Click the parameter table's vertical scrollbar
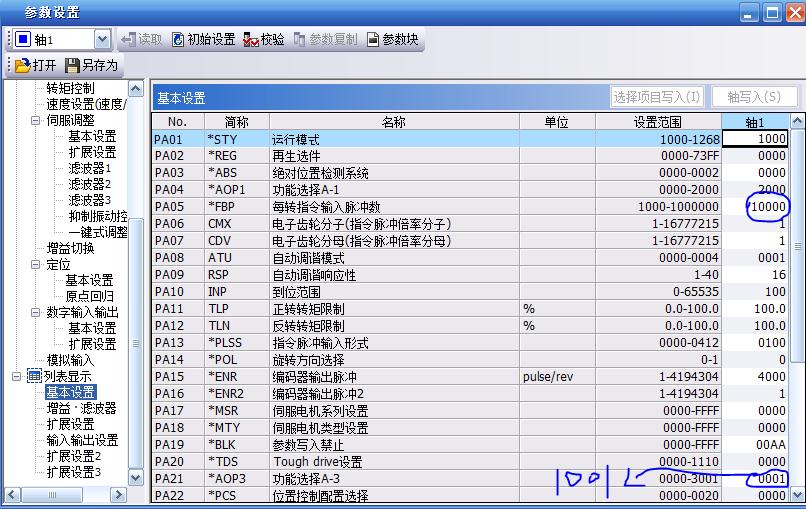 coord(797,300)
